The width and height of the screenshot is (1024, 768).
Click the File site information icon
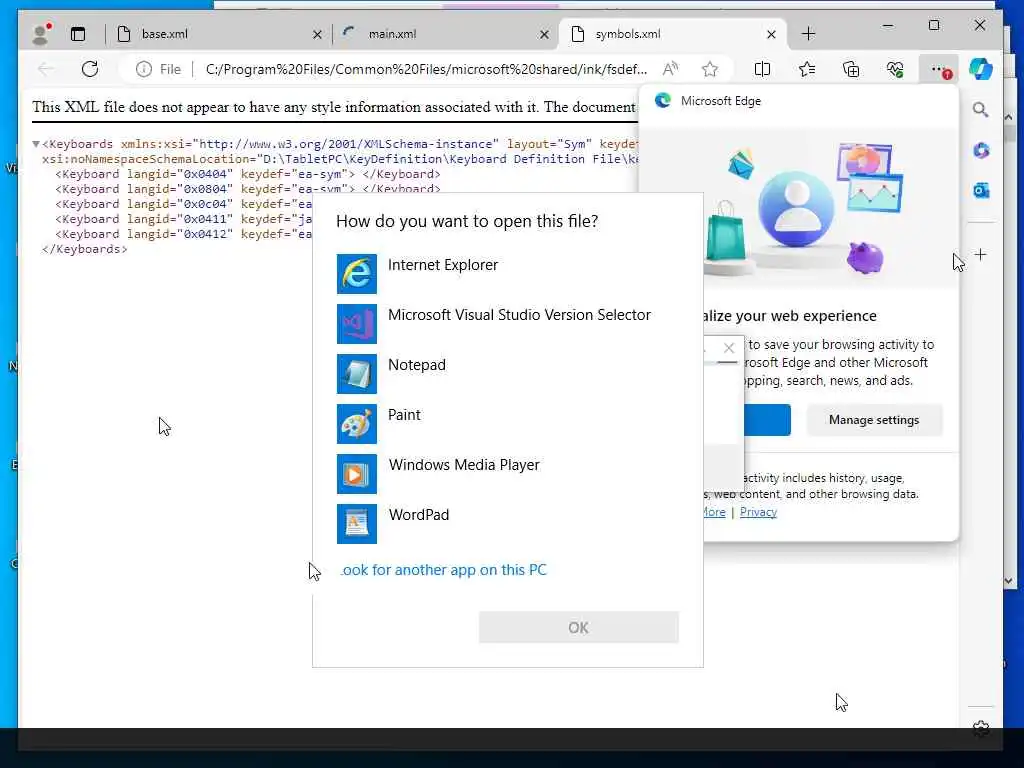(x=159, y=69)
